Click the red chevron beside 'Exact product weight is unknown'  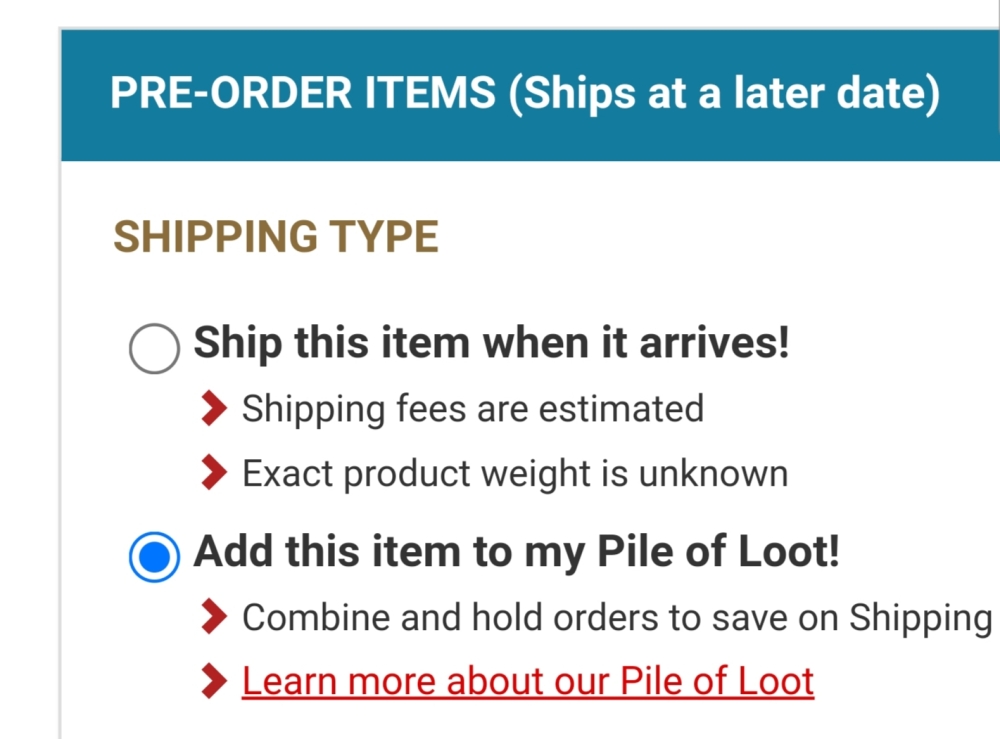click(214, 472)
